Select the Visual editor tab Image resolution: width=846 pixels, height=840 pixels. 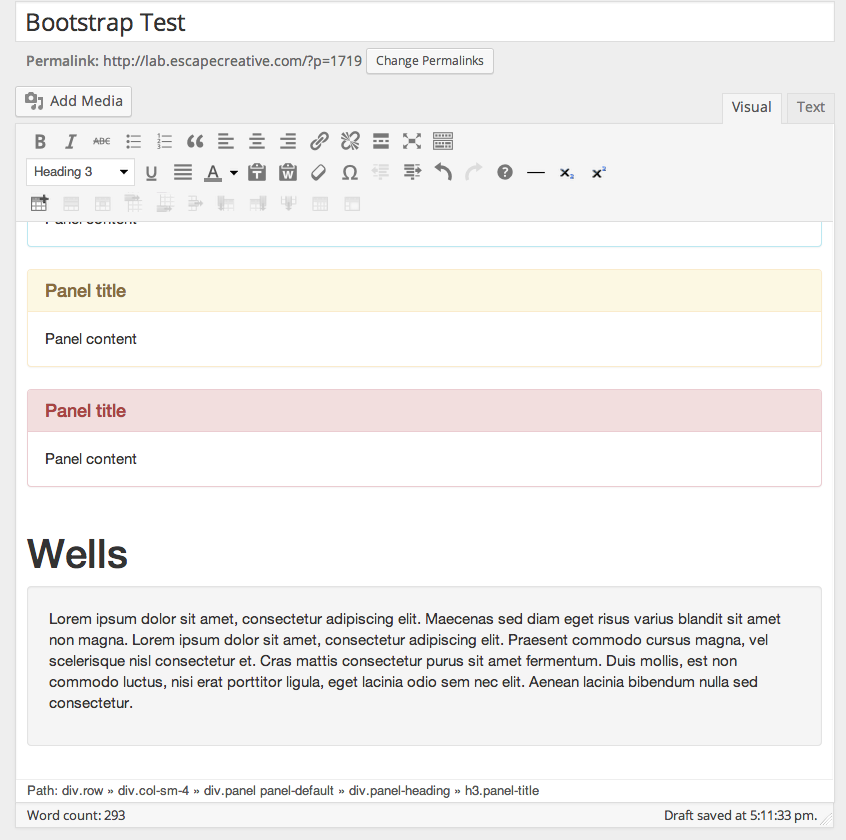[751, 107]
